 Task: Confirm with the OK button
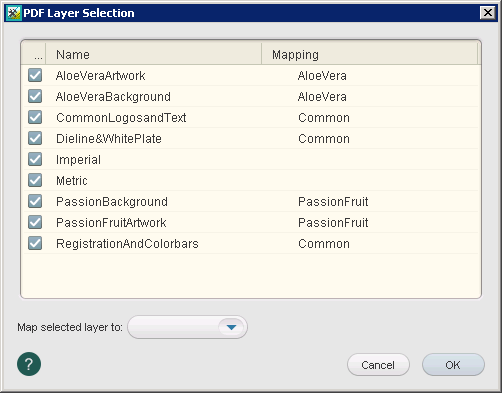coord(453,365)
